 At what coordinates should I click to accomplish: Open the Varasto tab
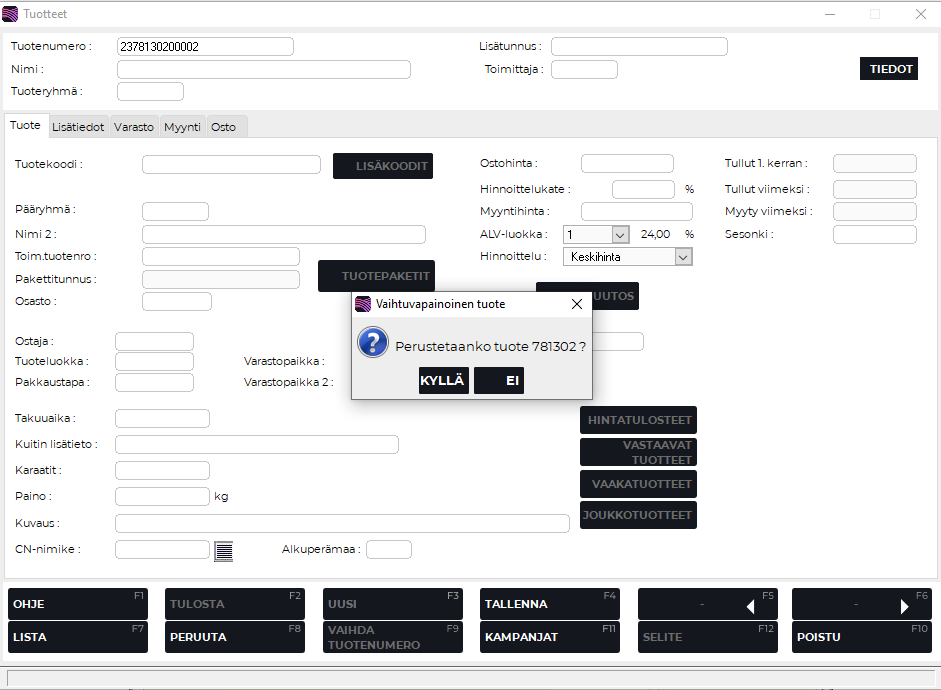[x=134, y=127]
